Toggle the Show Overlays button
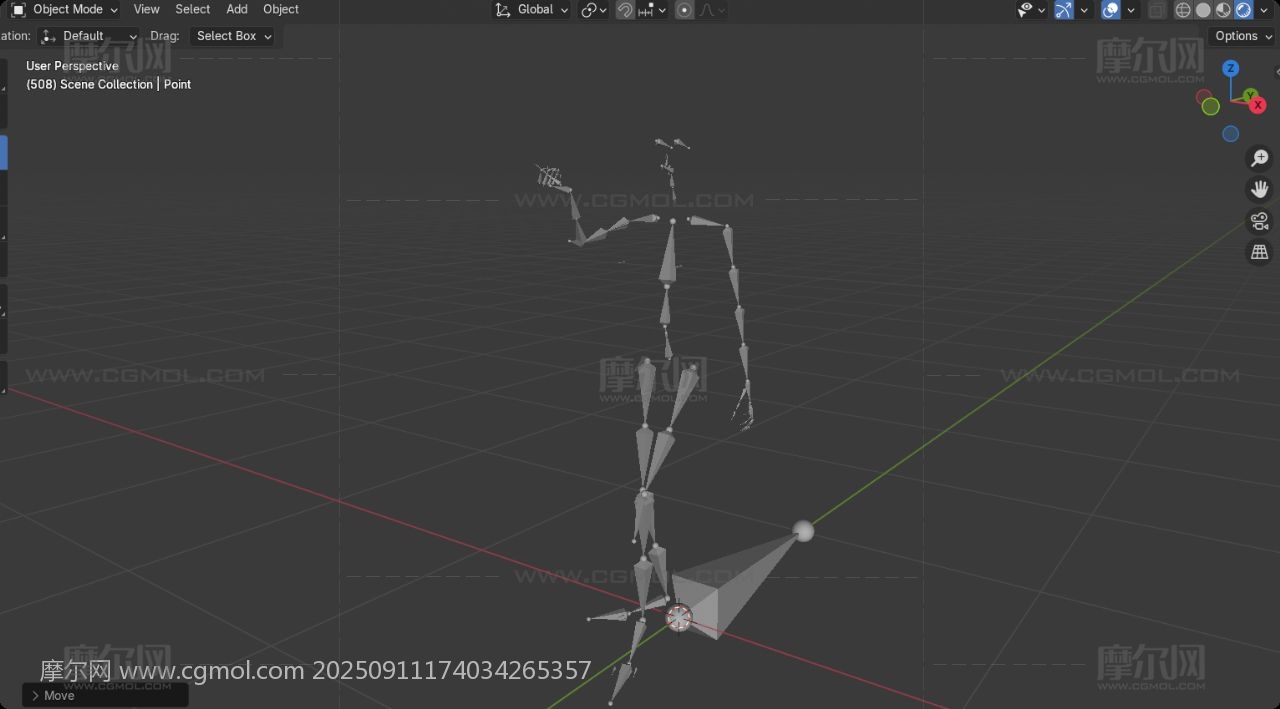The height and width of the screenshot is (709, 1280). tap(1111, 10)
